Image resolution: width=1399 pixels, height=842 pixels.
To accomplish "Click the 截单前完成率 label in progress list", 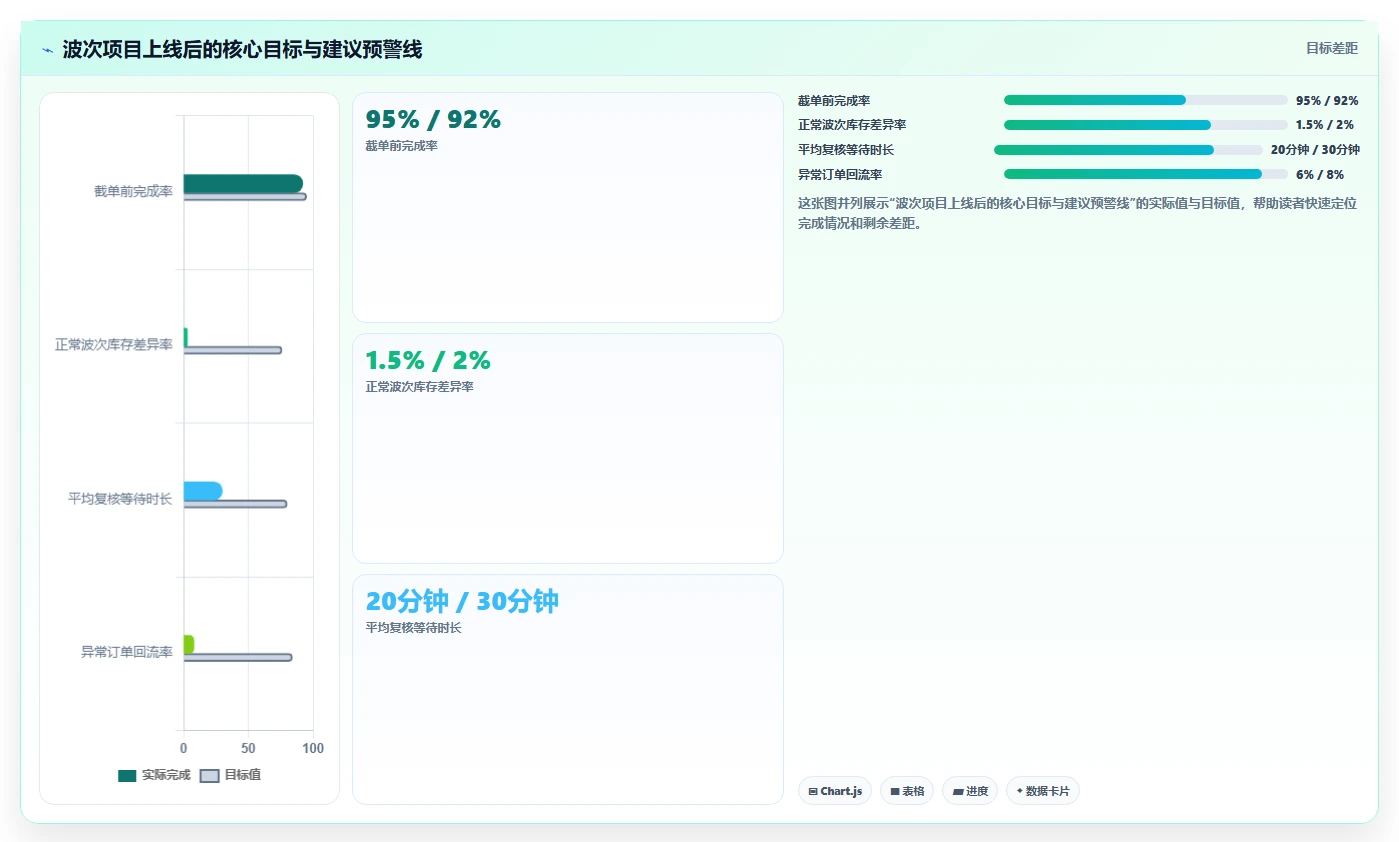I will tap(833, 100).
